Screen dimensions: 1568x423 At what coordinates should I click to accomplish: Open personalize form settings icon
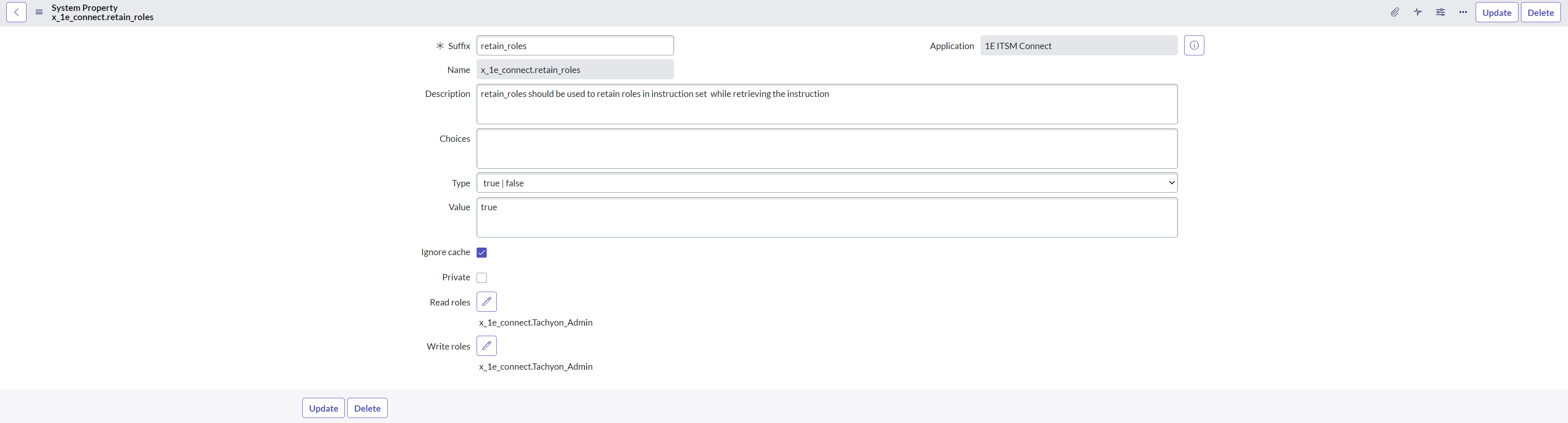[x=1440, y=12]
